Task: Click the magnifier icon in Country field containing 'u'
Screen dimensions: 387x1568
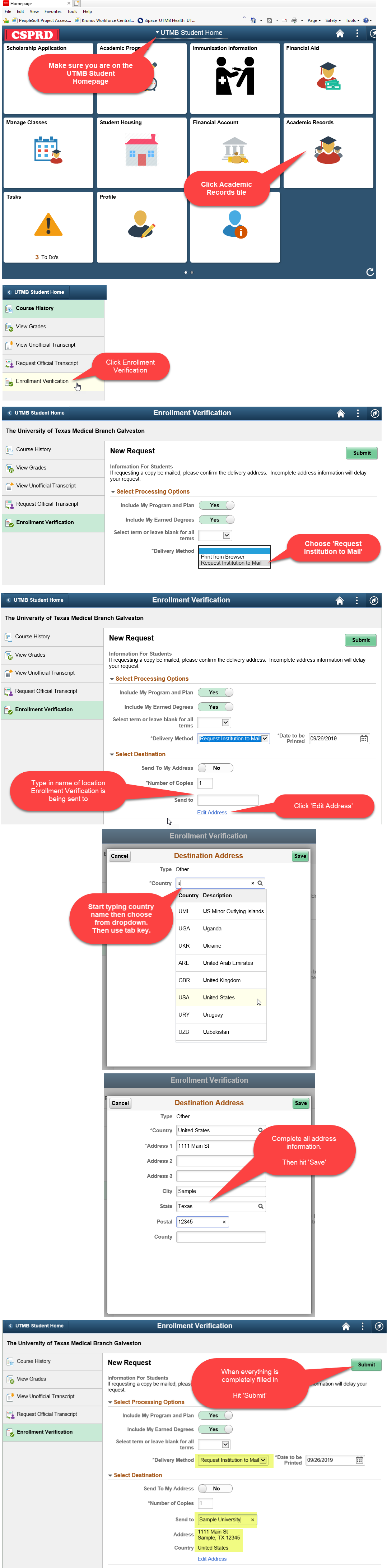Action: click(260, 883)
